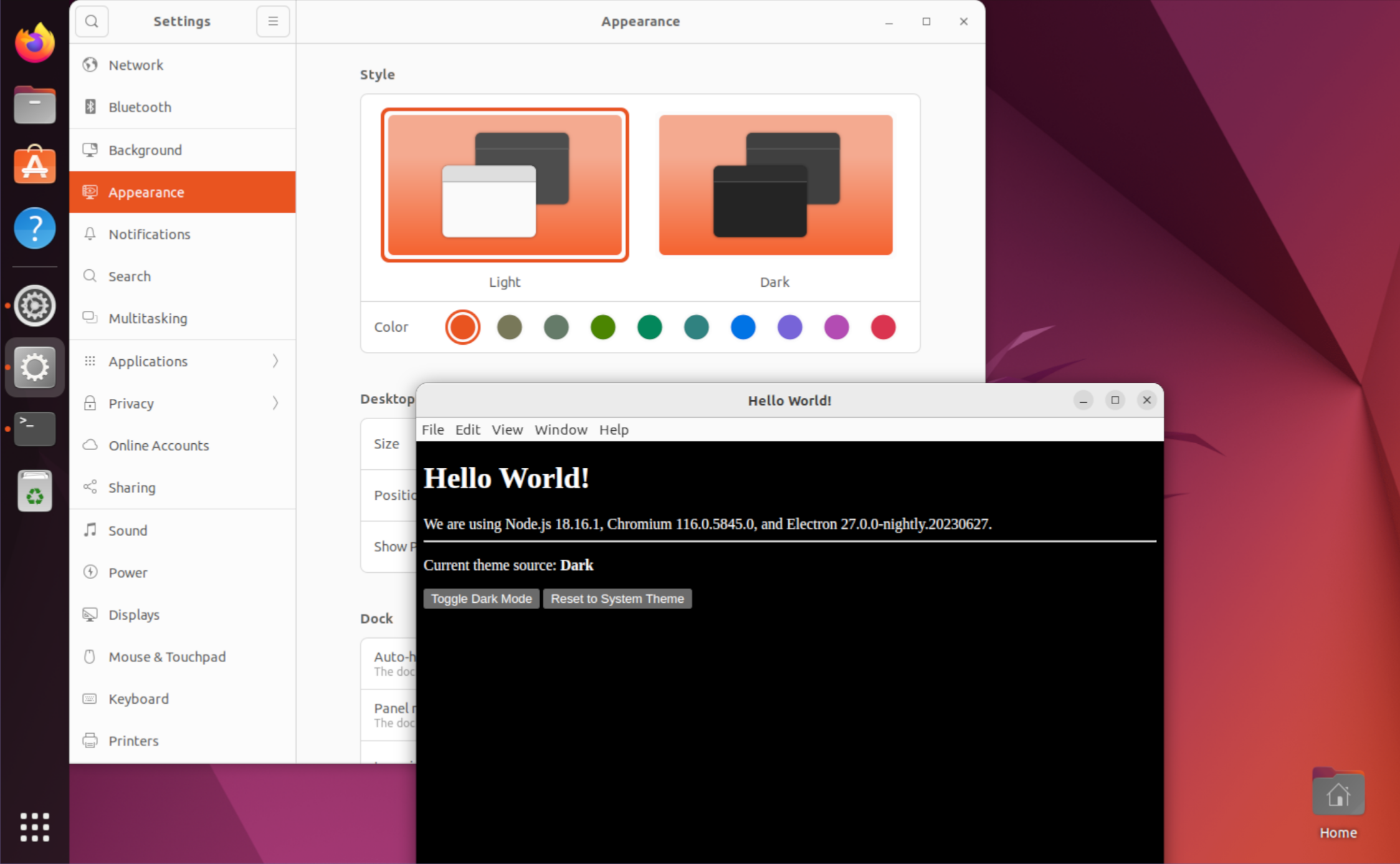Open the Terminal from the dock

click(x=34, y=429)
